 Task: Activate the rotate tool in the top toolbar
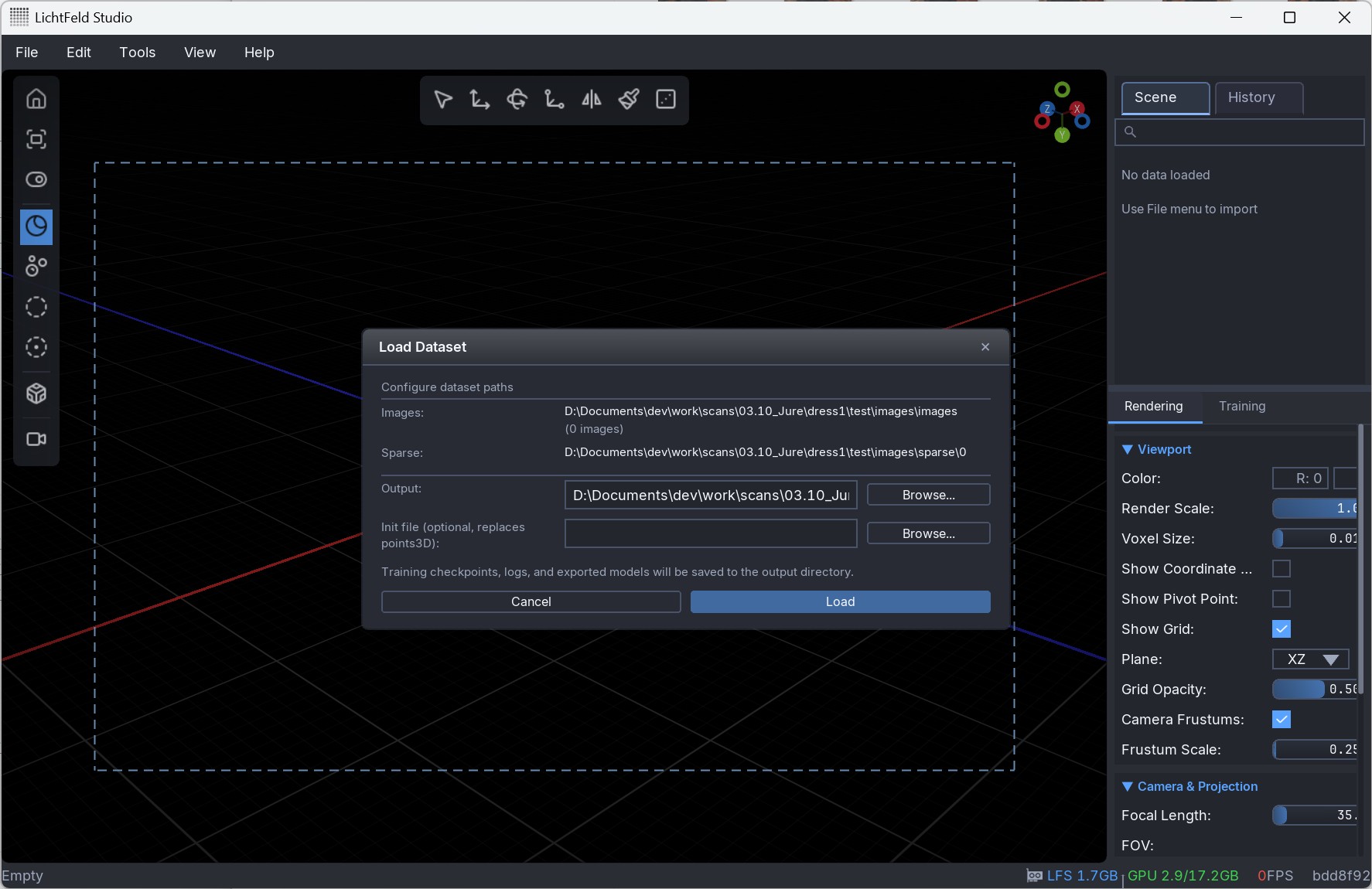(x=517, y=99)
